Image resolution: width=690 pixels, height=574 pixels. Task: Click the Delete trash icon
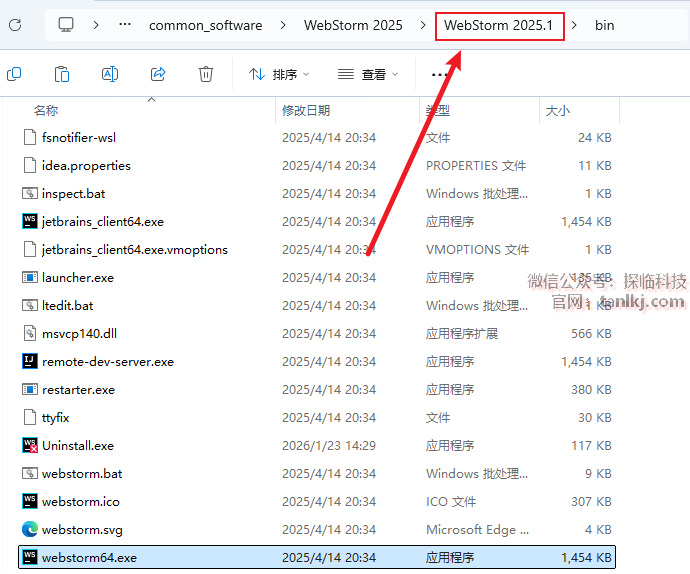pyautogui.click(x=206, y=74)
